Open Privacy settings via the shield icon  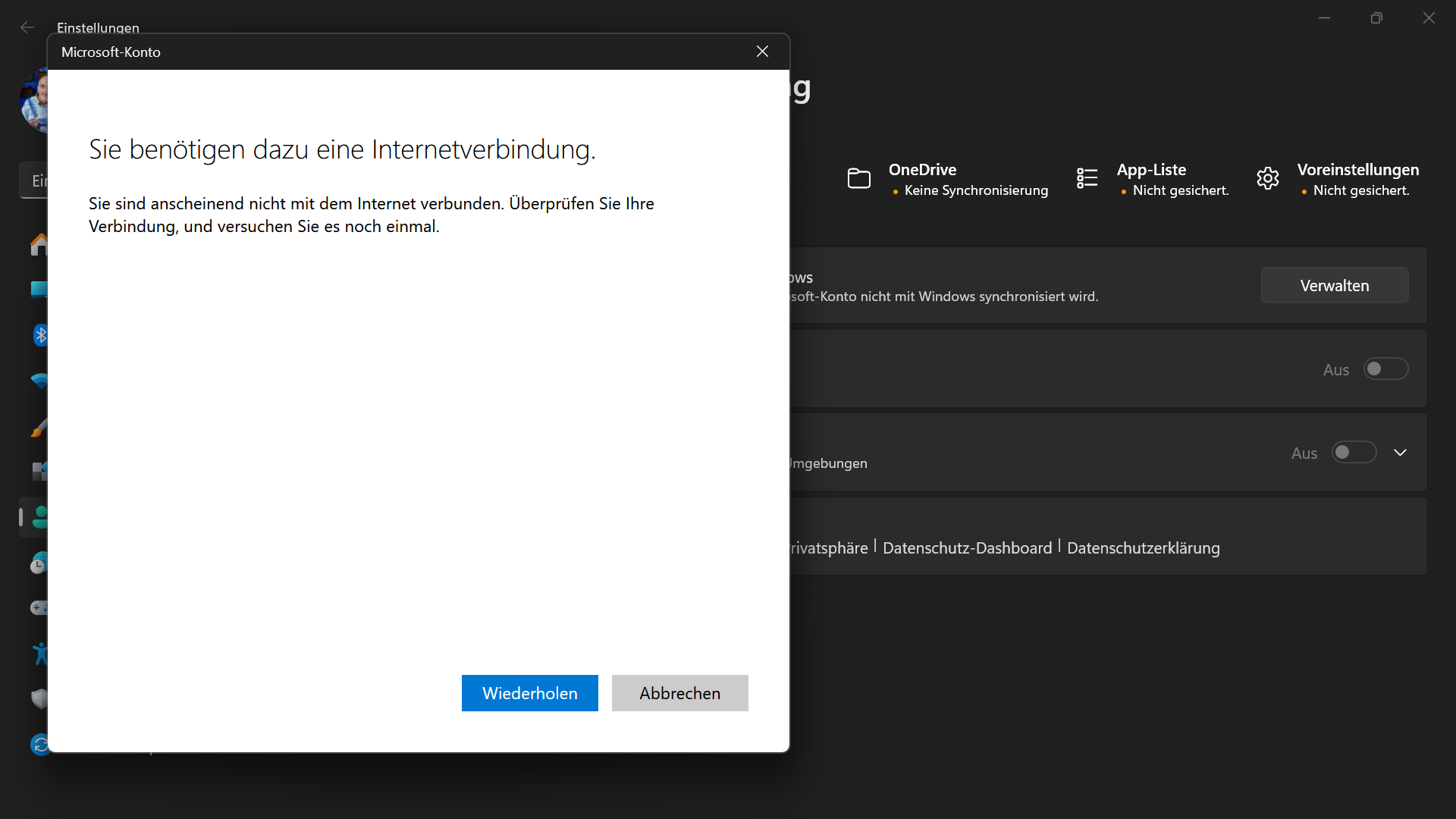[x=39, y=698]
